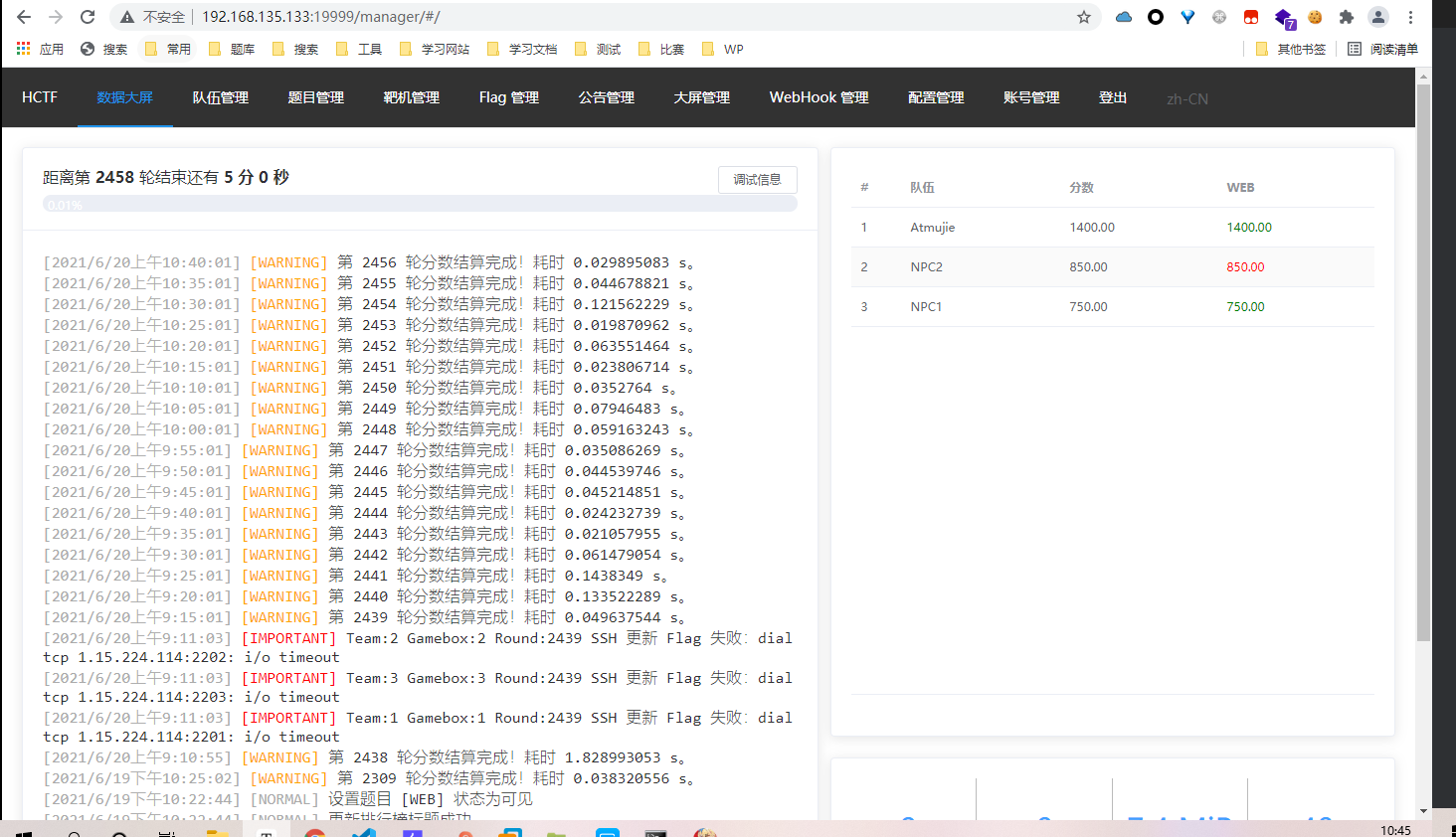Expand the 学习网站 bookmark folder

pyautogui.click(x=435, y=49)
